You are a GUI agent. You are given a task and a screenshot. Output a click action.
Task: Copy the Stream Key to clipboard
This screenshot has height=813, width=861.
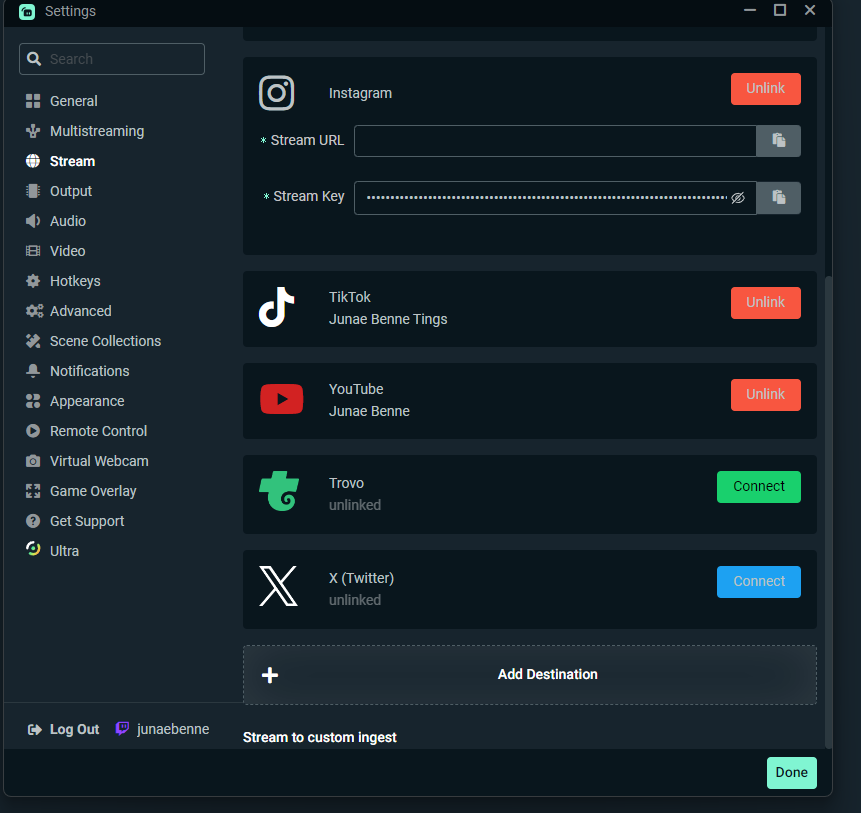click(778, 196)
